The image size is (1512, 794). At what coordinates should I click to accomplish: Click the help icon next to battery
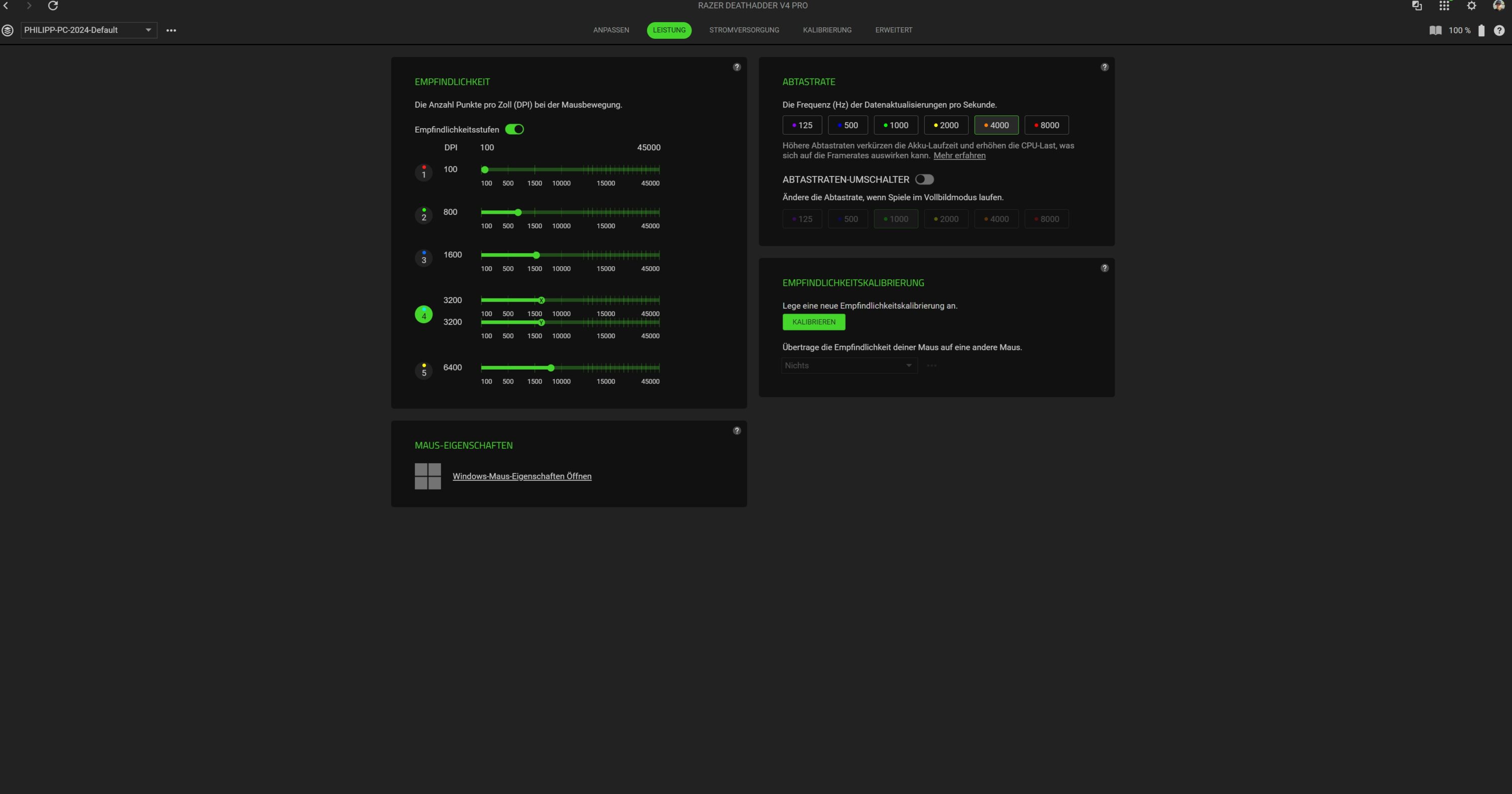pyautogui.click(x=1498, y=31)
